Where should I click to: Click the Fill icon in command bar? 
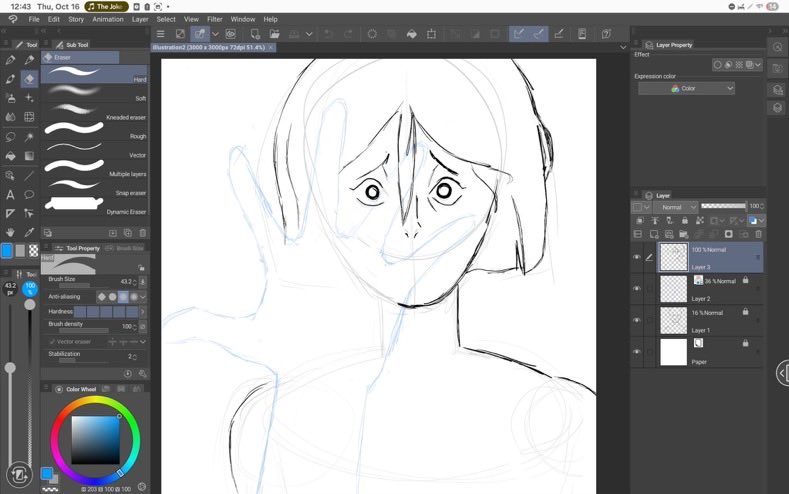pyautogui.click(x=412, y=34)
